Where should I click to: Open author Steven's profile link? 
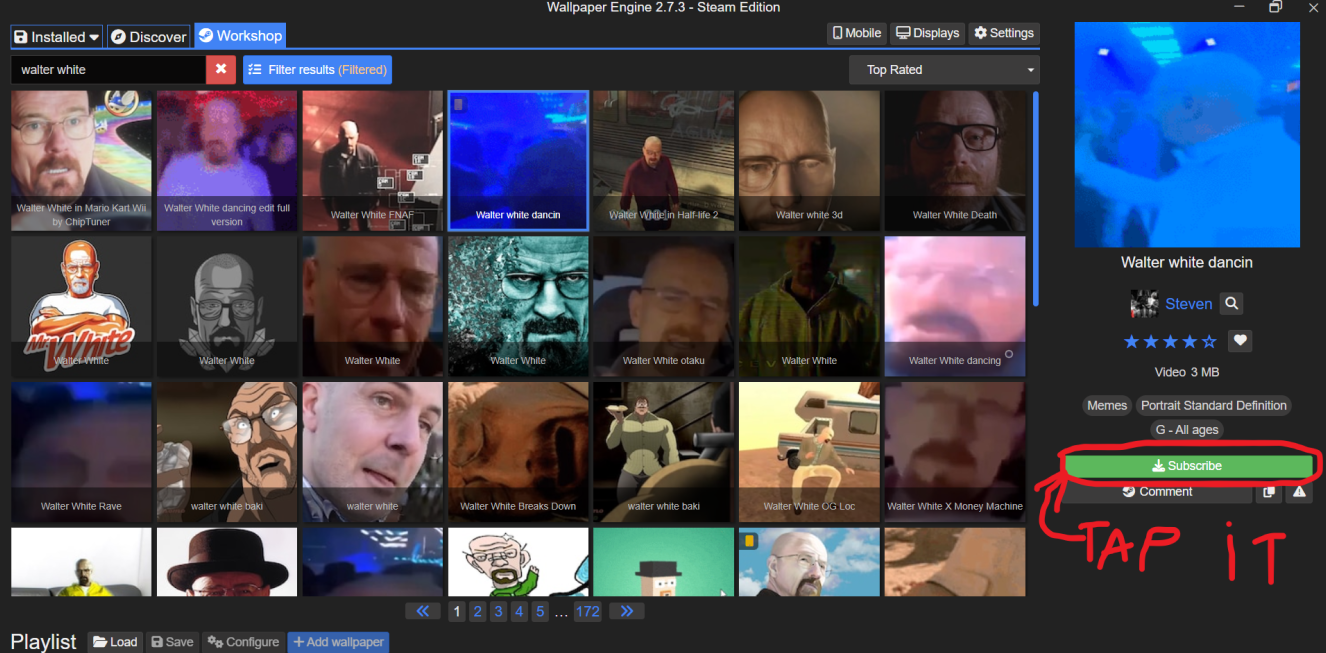click(x=1188, y=304)
